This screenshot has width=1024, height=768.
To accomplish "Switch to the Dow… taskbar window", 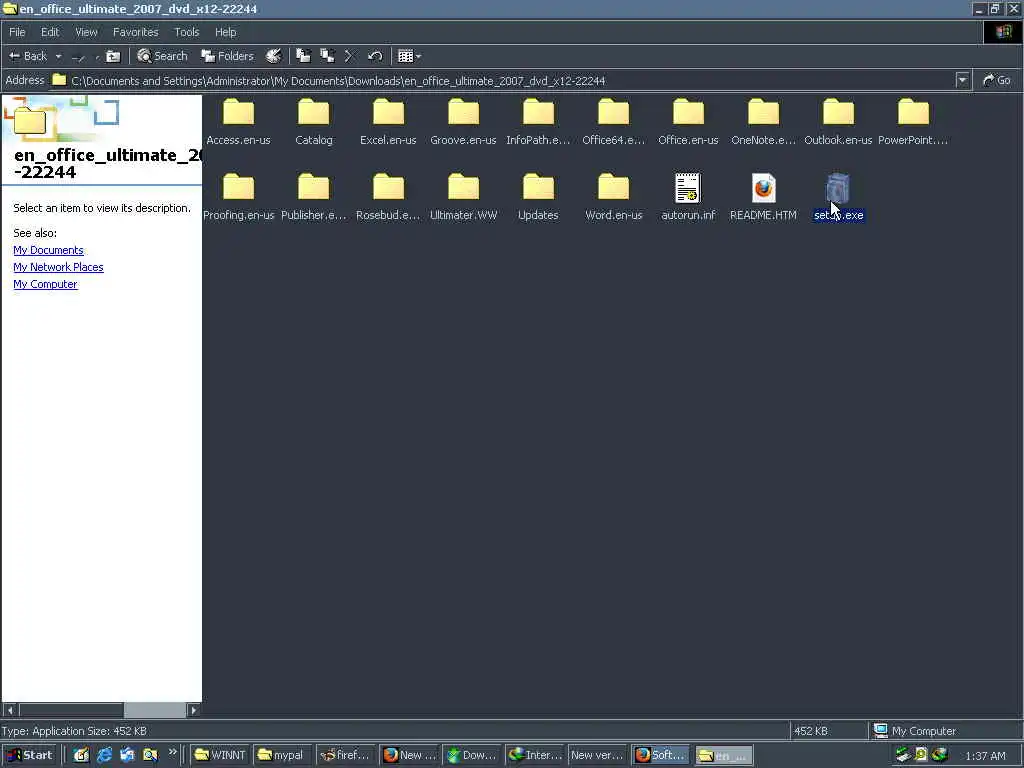I will (472, 756).
